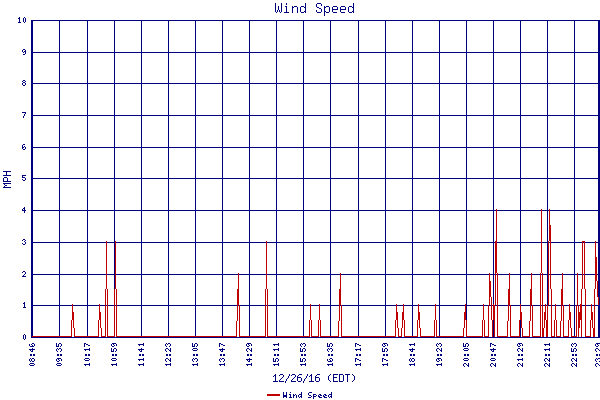
Task: Click the 08:46 time label
Action: [32, 354]
